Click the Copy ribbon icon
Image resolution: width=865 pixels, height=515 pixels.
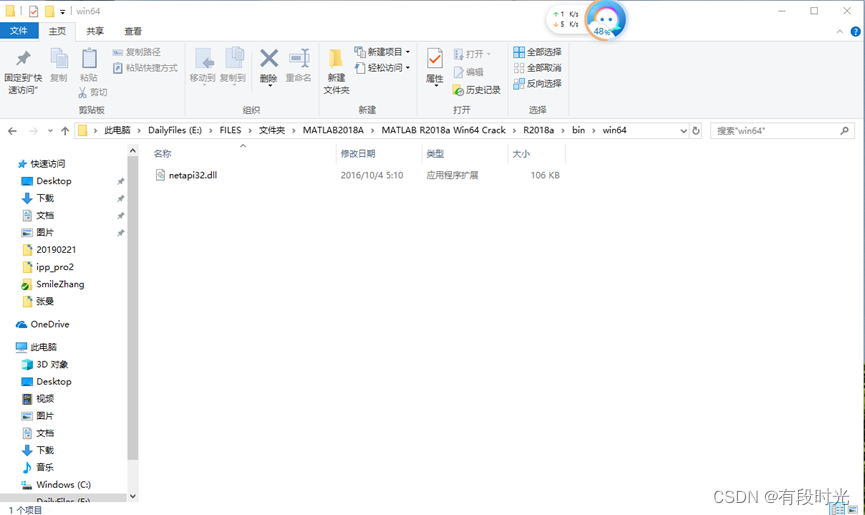click(x=58, y=66)
